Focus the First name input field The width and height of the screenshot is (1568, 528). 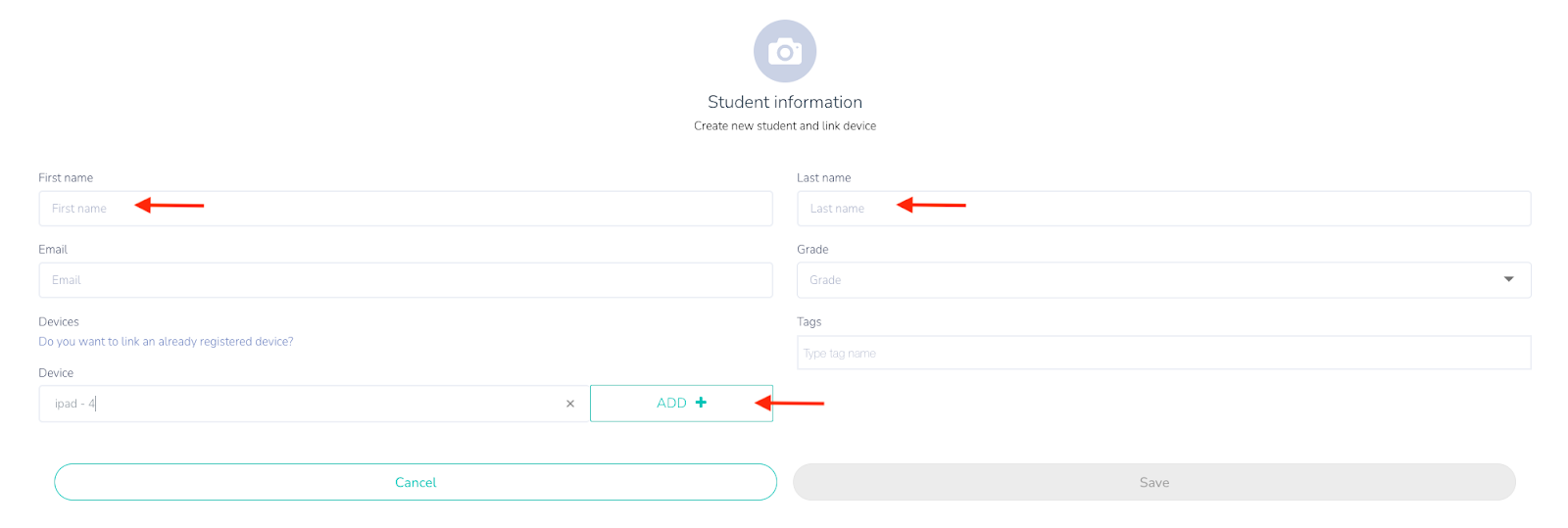[406, 209]
